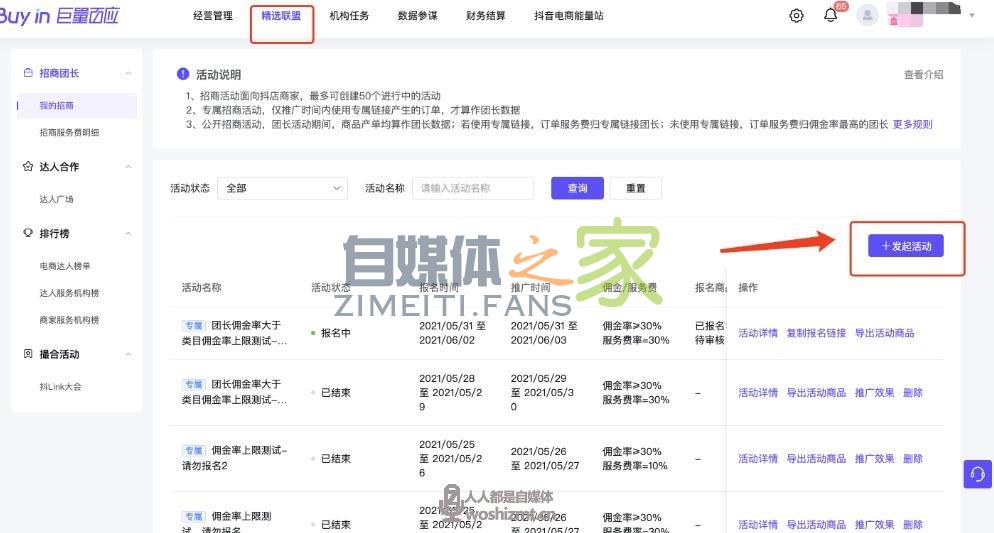Image resolution: width=994 pixels, height=533 pixels.
Task: Click 导出活动商品 for the 2021/05/28 activity
Action: tap(816, 392)
